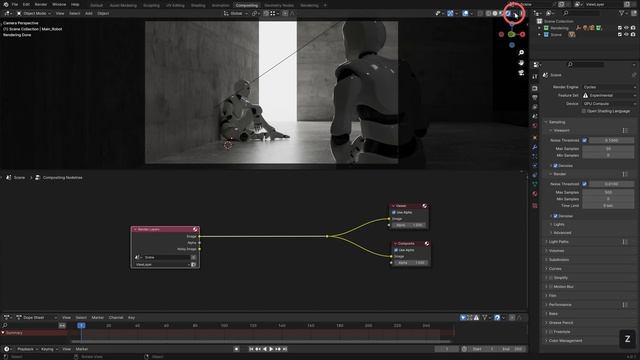
Task: Click the Viewer node header
Action: pos(409,206)
